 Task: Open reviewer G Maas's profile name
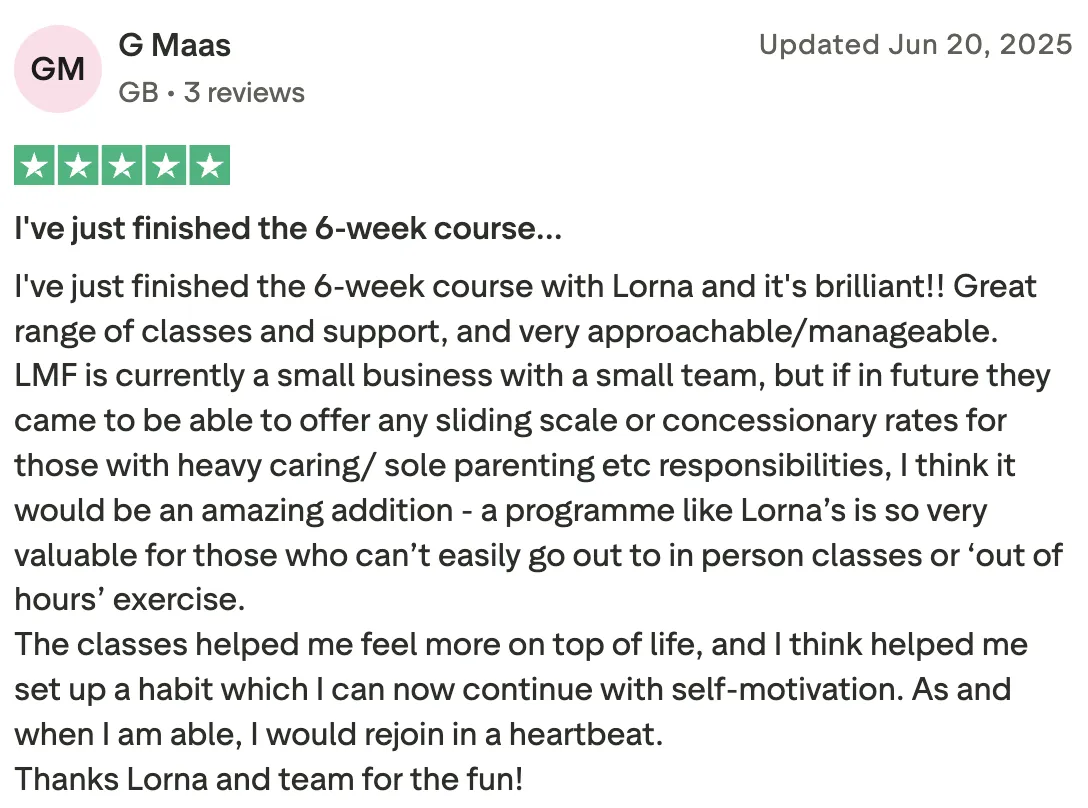tap(174, 46)
